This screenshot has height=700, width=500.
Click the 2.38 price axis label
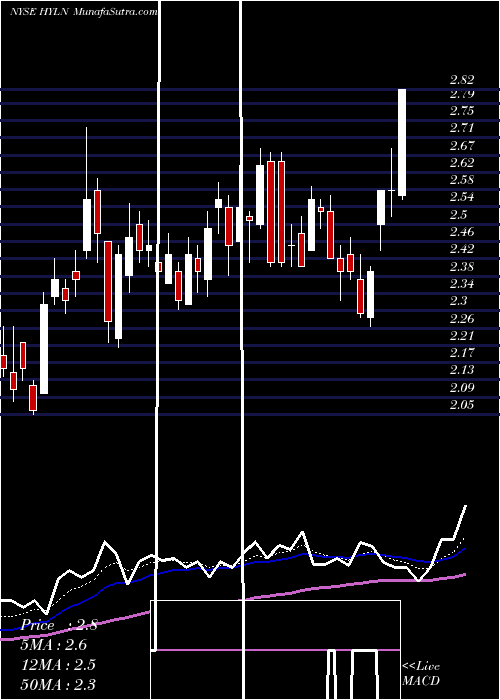462,267
